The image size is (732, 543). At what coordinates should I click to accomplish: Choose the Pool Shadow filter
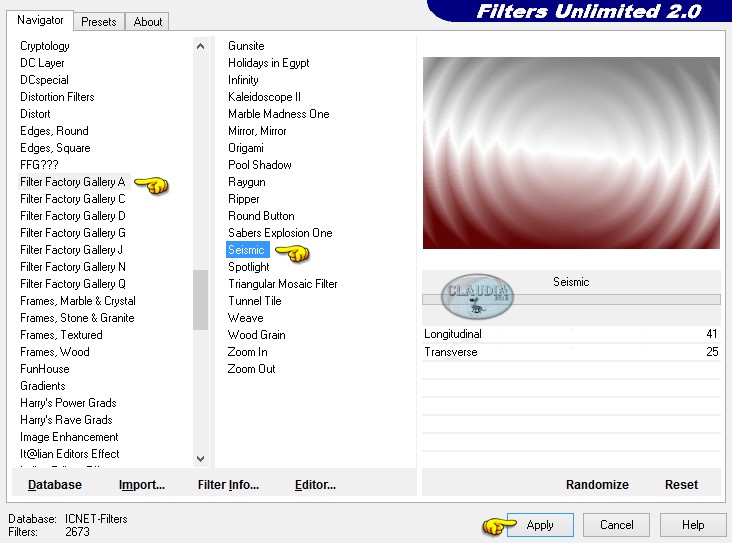[260, 165]
